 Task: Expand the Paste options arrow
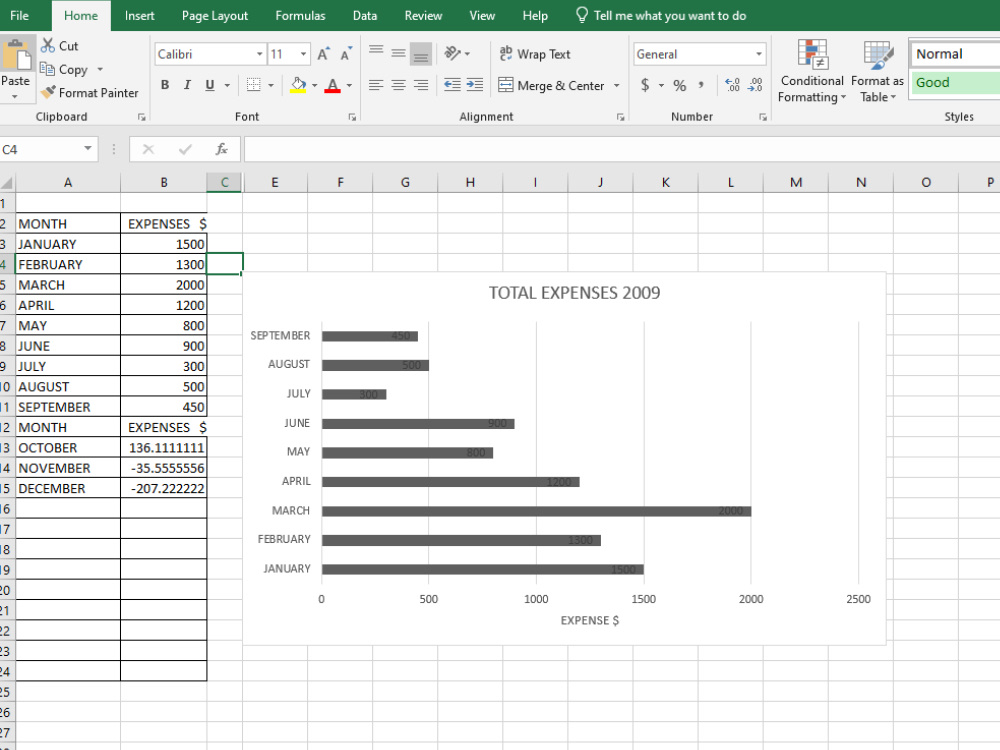point(15,97)
